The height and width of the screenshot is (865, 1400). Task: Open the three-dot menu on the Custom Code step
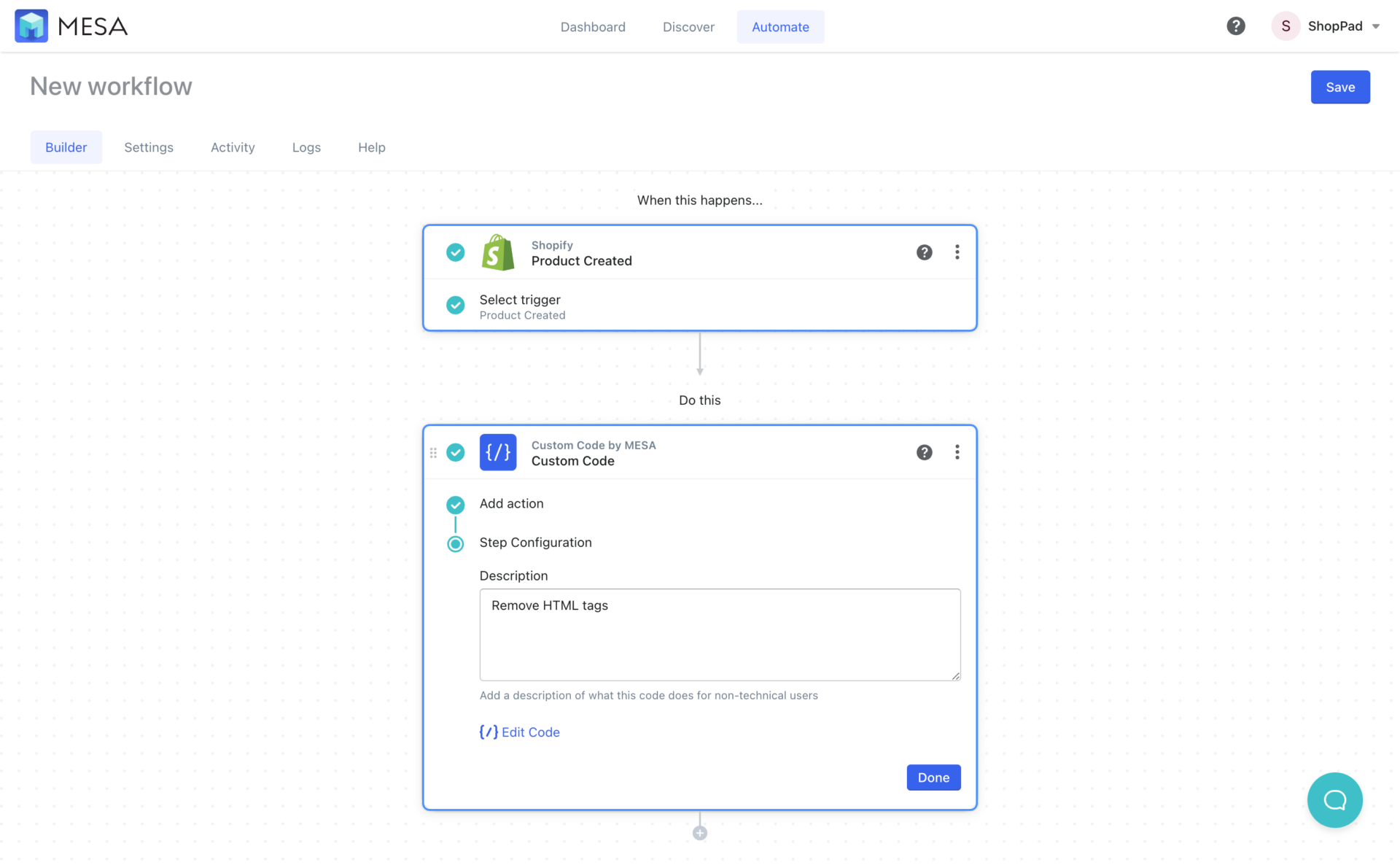(957, 452)
